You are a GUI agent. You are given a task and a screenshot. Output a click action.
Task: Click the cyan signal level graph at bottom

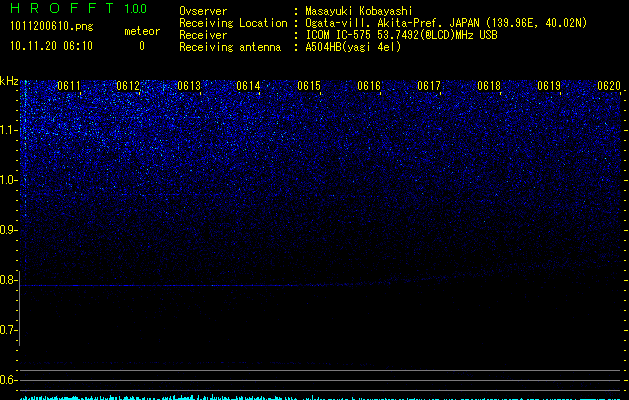point(320,398)
